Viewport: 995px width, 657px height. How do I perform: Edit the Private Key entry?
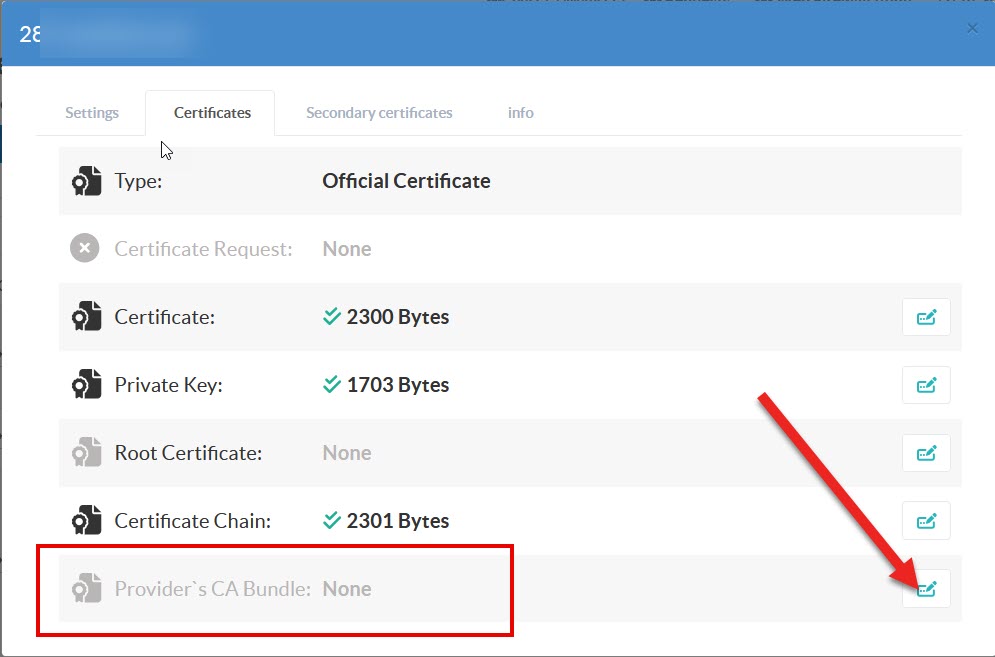pos(926,385)
